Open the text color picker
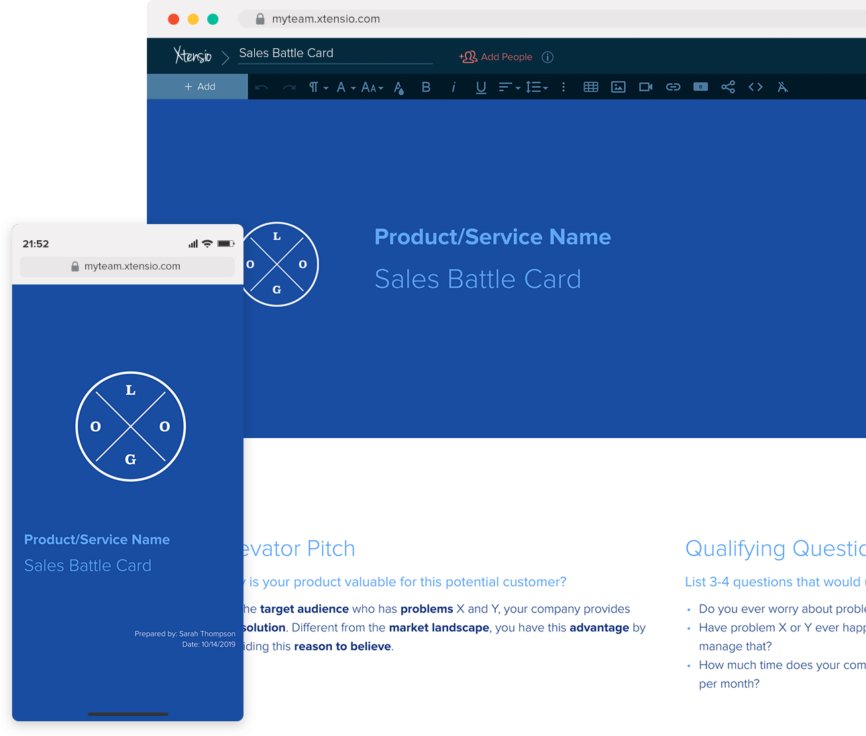Image resolution: width=866 pixels, height=736 pixels. click(399, 87)
